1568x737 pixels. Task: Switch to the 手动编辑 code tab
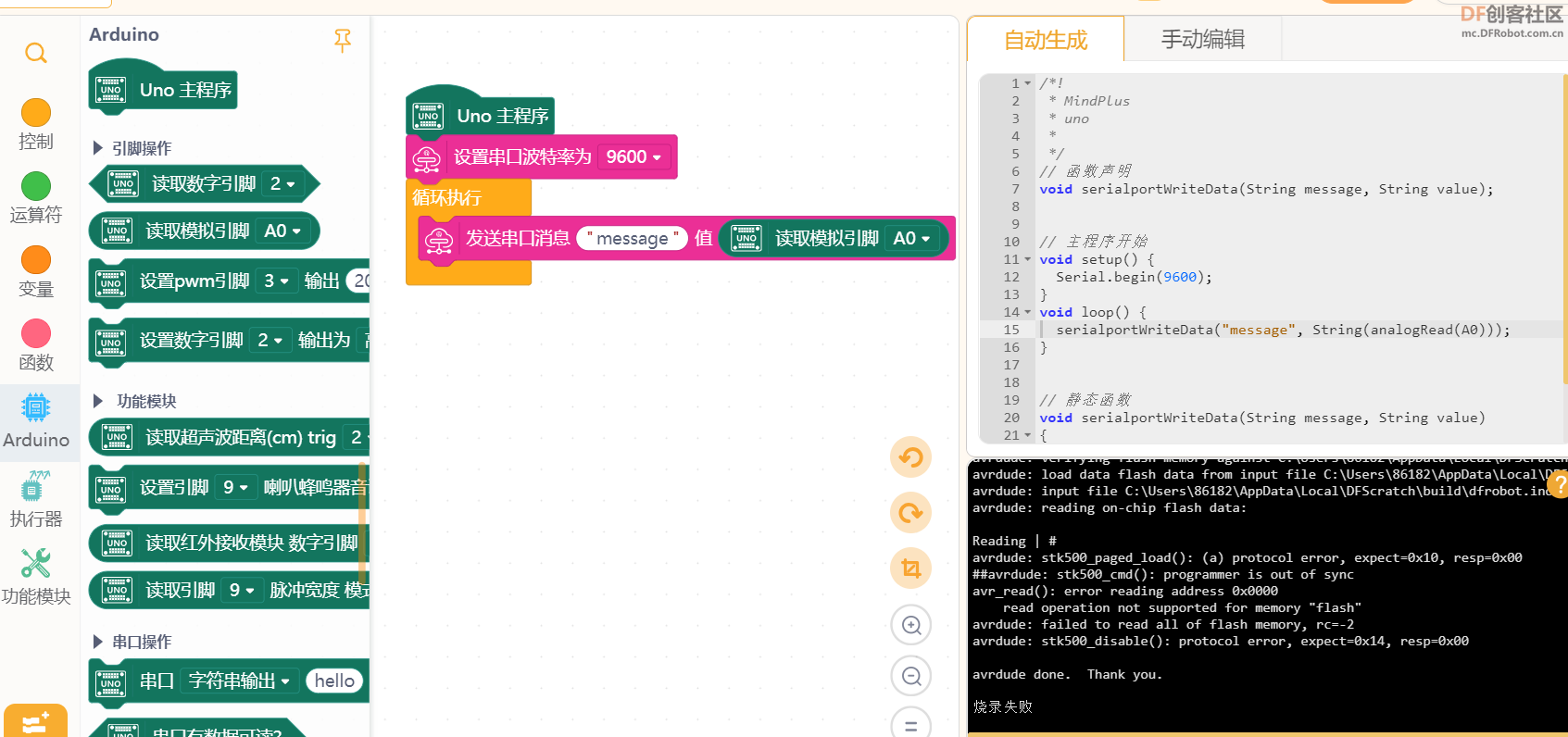pos(1203,40)
